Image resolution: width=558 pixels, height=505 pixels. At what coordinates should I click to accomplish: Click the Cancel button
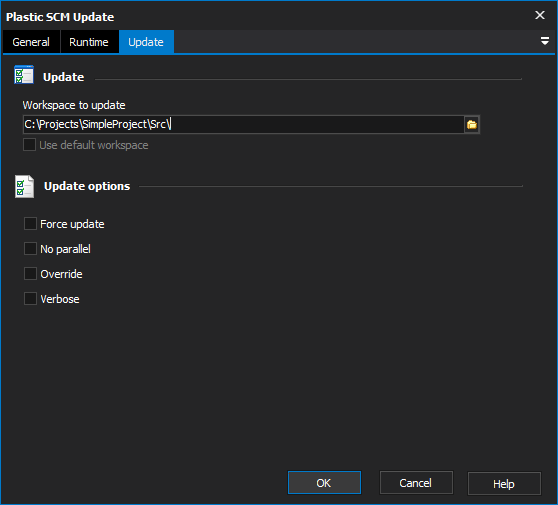coord(416,483)
